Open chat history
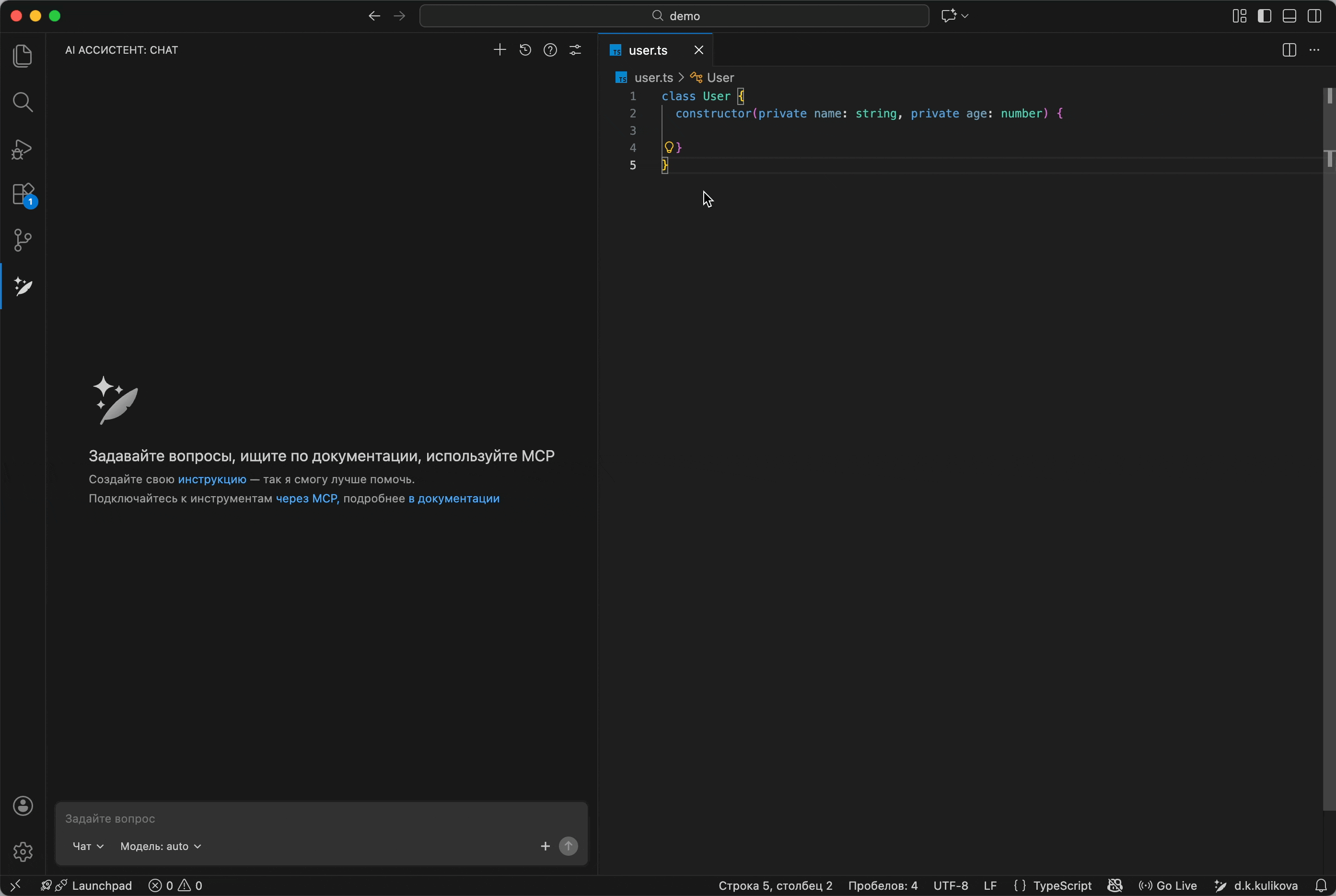The image size is (1336, 896). [525, 50]
